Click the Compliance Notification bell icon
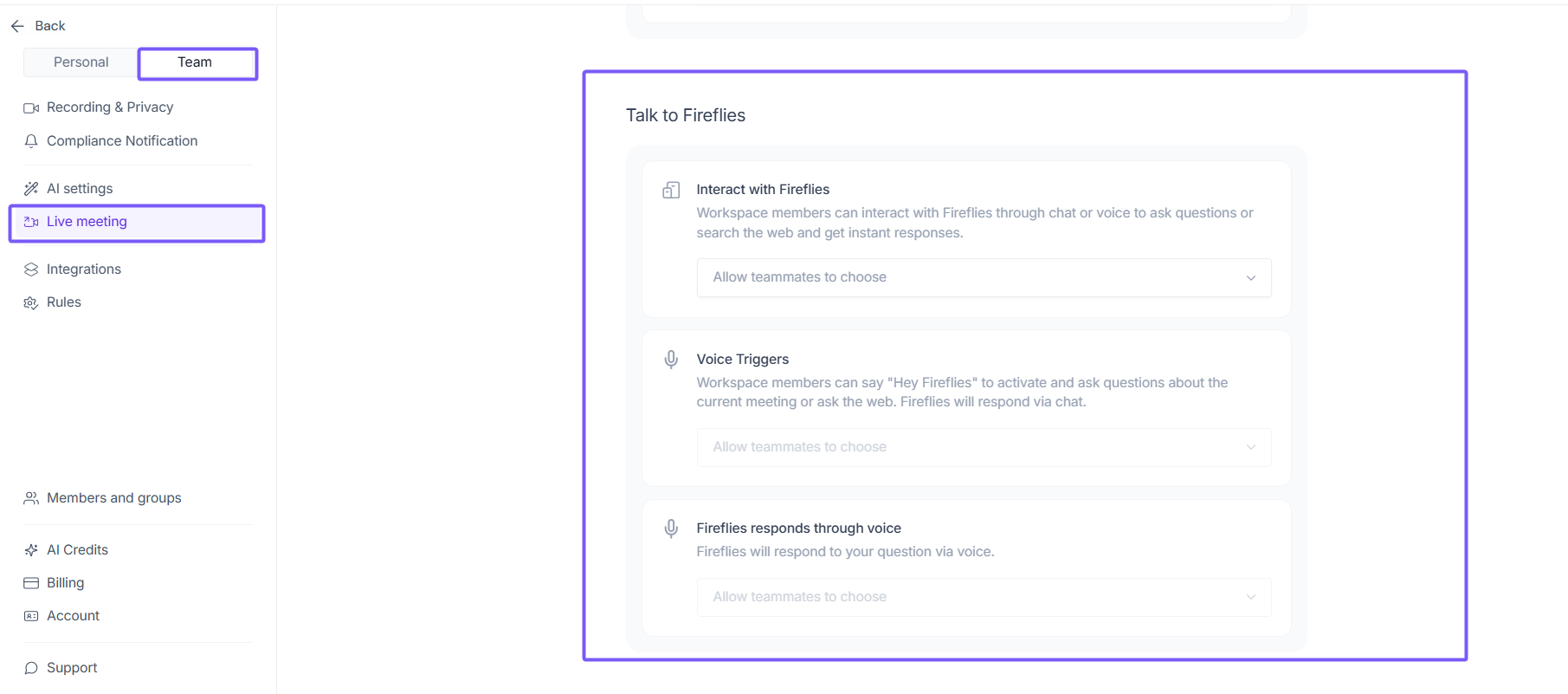Screen dimensions: 1568x694 click(x=31, y=141)
